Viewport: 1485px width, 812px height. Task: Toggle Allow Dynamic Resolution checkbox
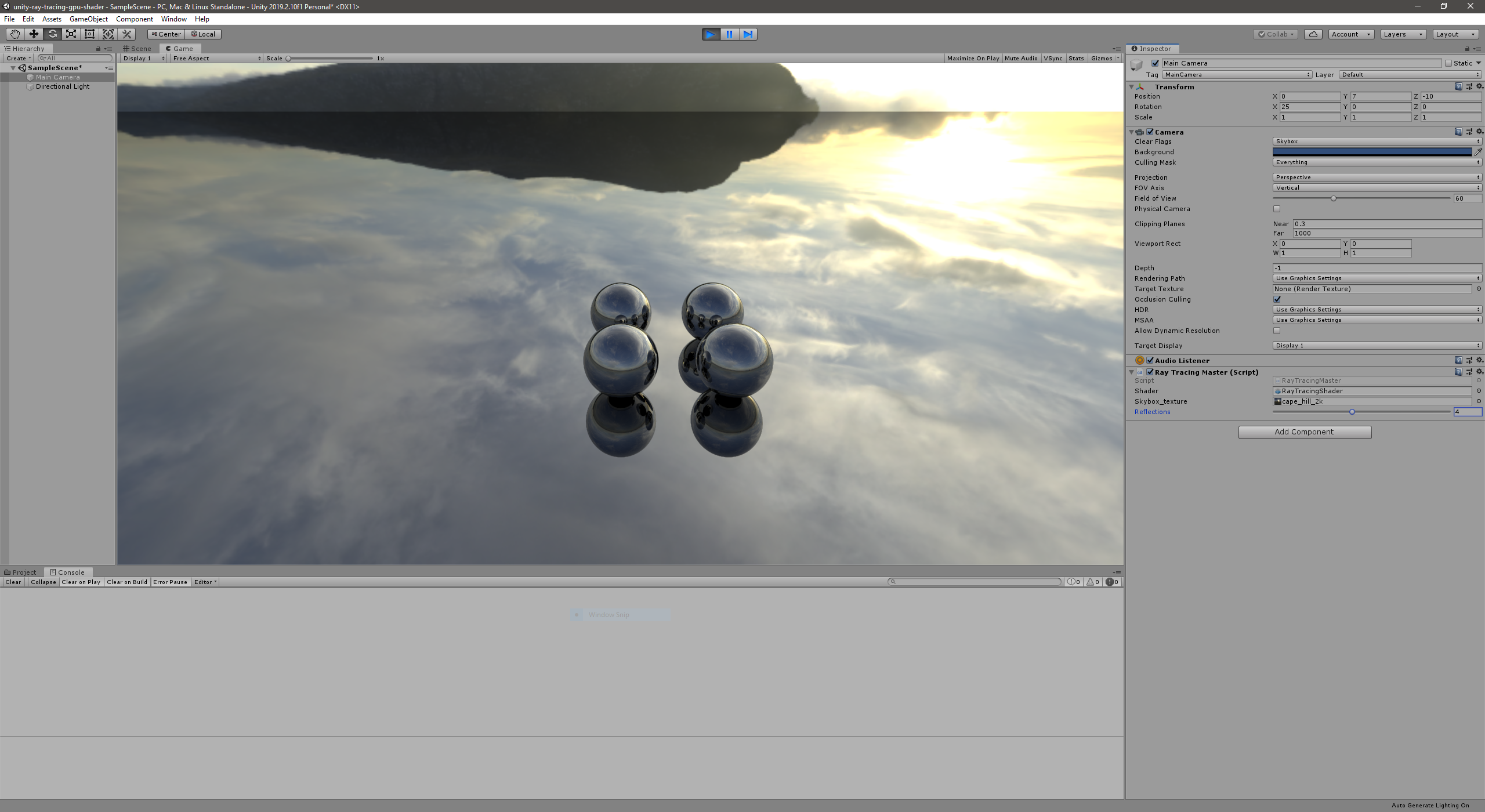point(1277,330)
